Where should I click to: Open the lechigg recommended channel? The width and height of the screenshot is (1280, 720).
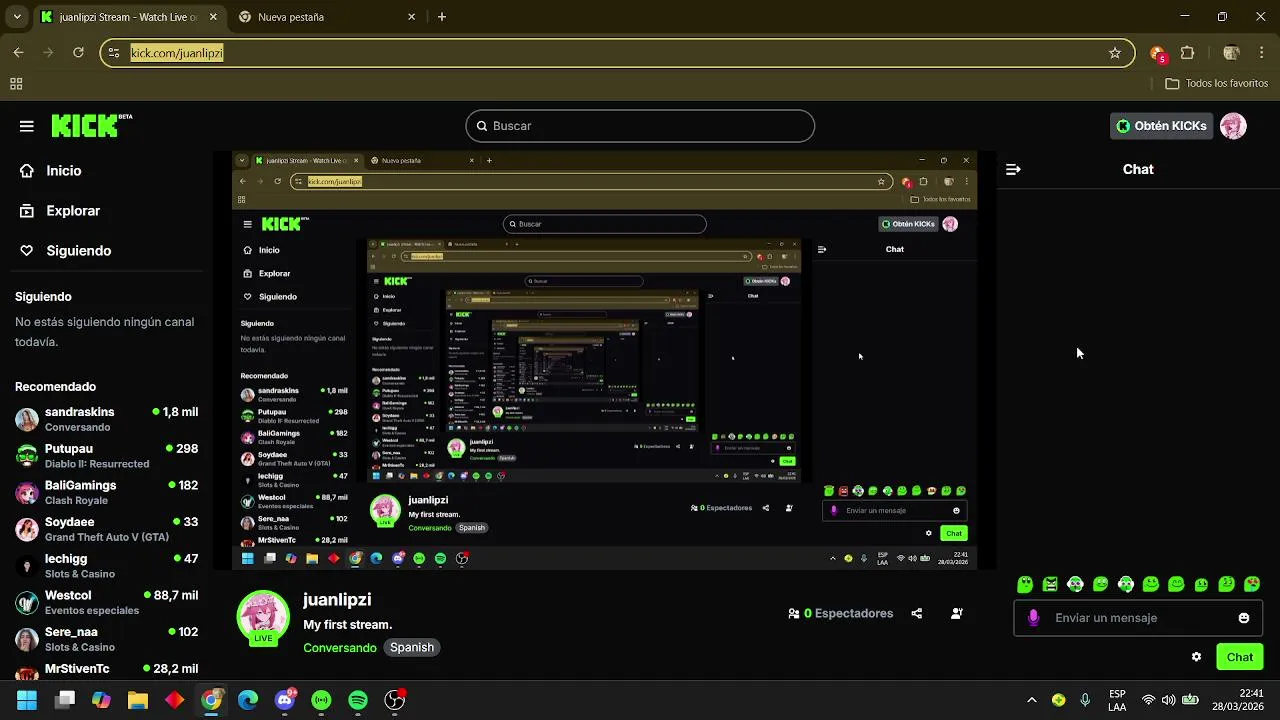coord(107,566)
